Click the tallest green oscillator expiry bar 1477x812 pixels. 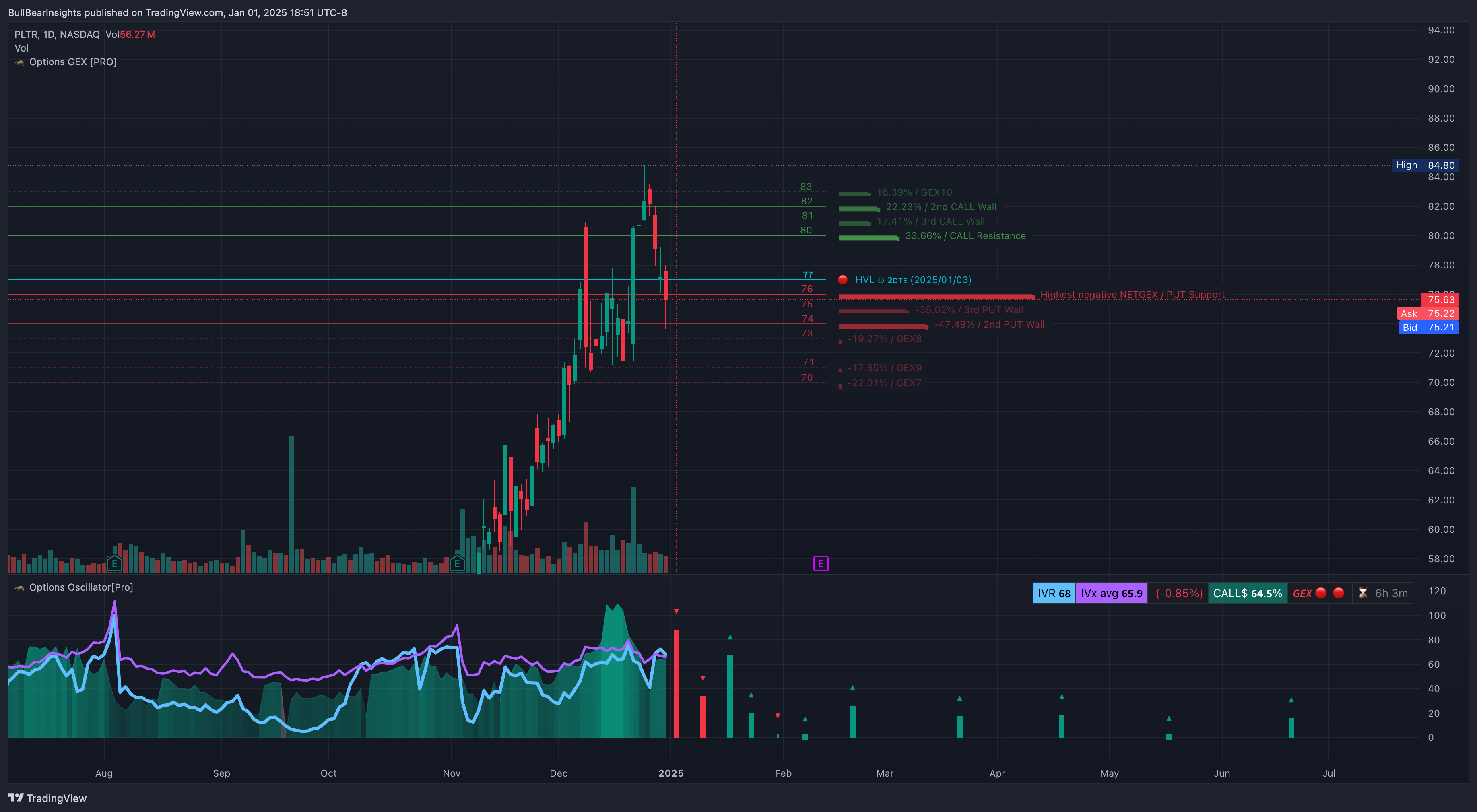730,696
